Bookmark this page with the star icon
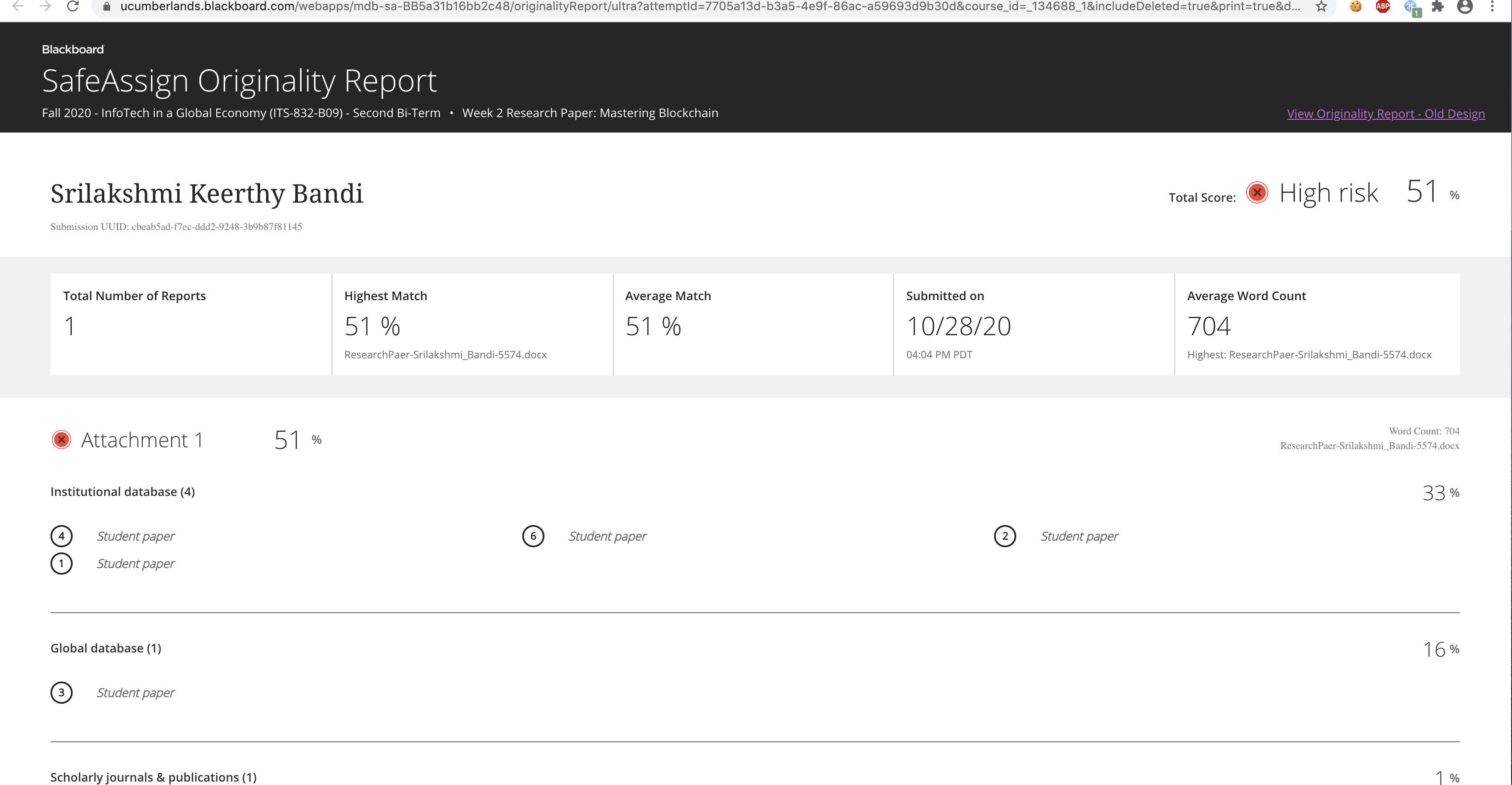The height and width of the screenshot is (785, 1512). [x=1321, y=7]
